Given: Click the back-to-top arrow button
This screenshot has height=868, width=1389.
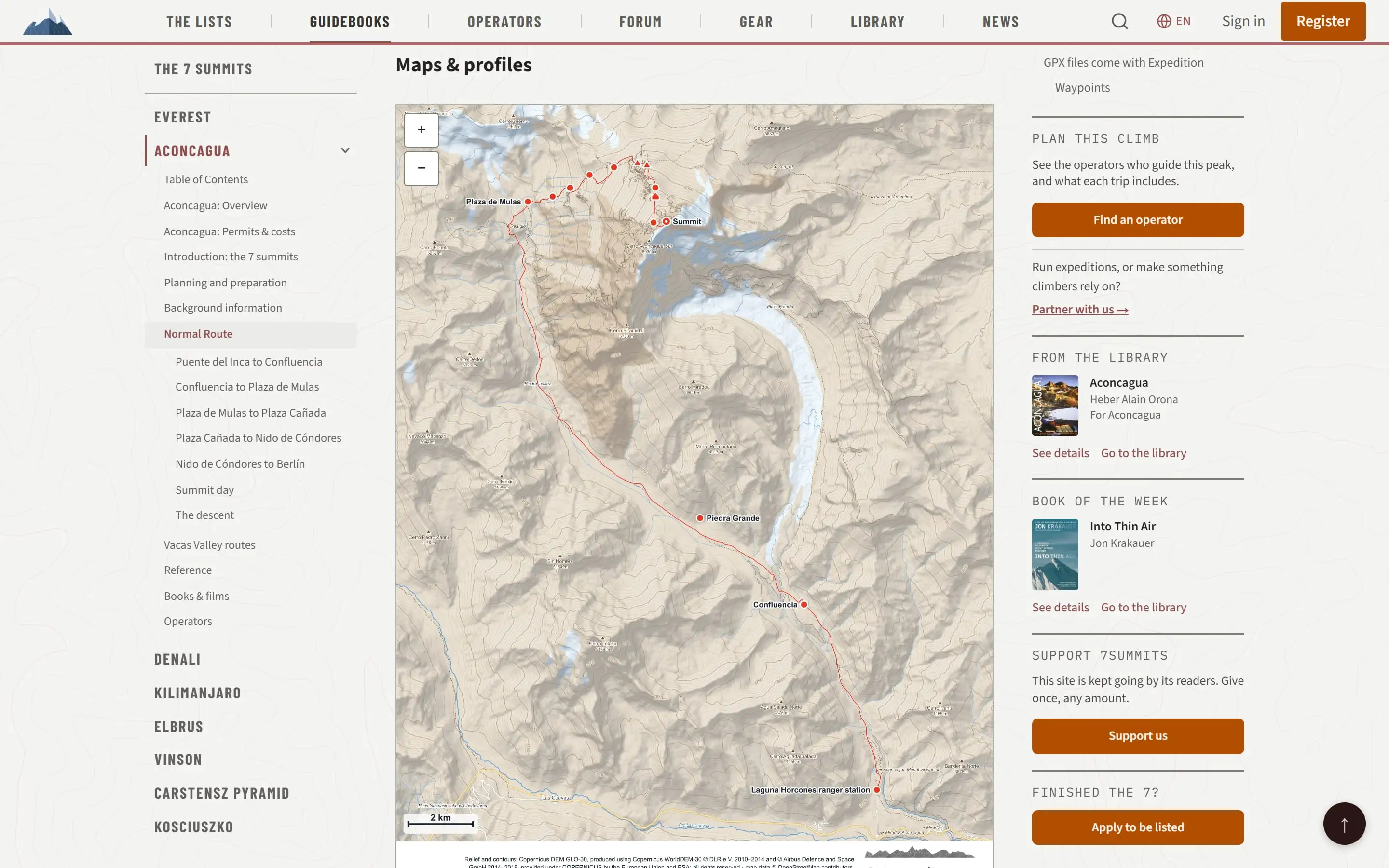Looking at the screenshot, I should click(1344, 823).
